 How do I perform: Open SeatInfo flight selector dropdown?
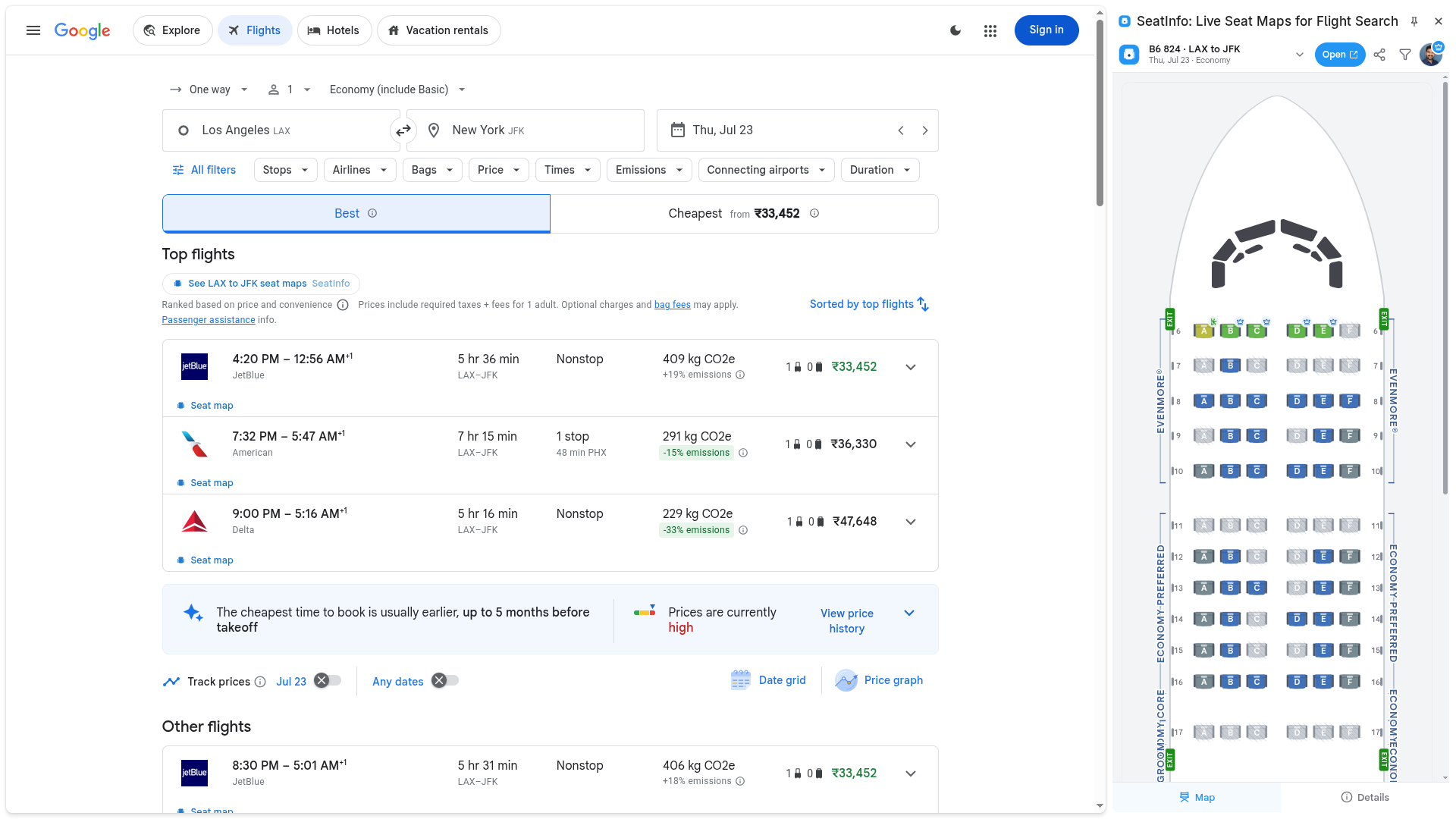[x=1300, y=55]
